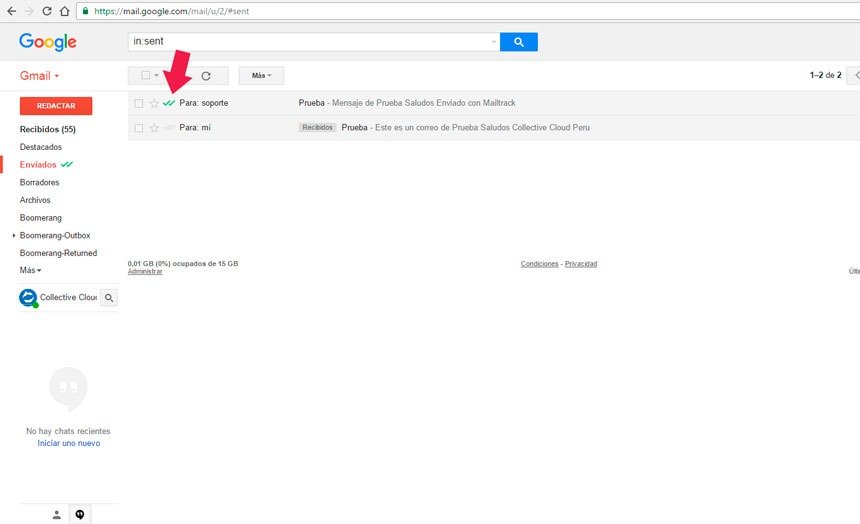Click the Administrar storage link
The image size is (860, 524).
coord(145,272)
